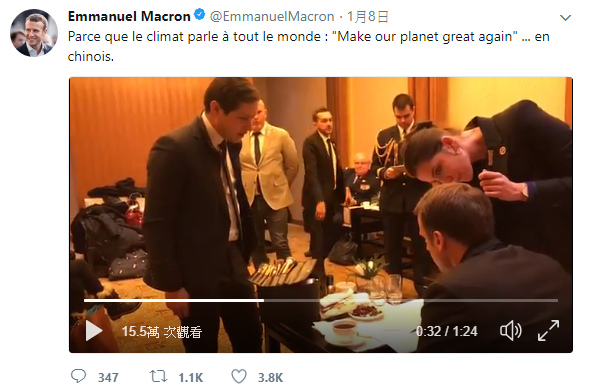Click the reply speech bubble icon

[x=78, y=376]
